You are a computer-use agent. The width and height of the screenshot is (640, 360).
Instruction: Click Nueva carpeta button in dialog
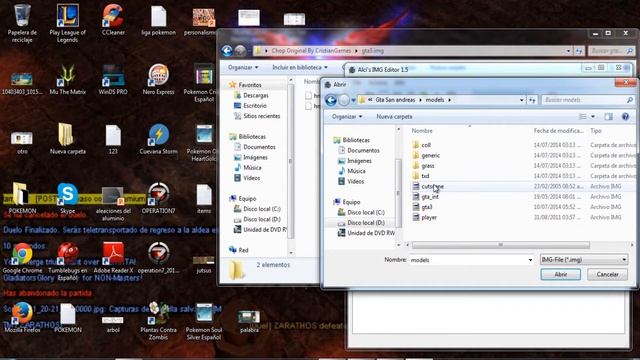394,117
